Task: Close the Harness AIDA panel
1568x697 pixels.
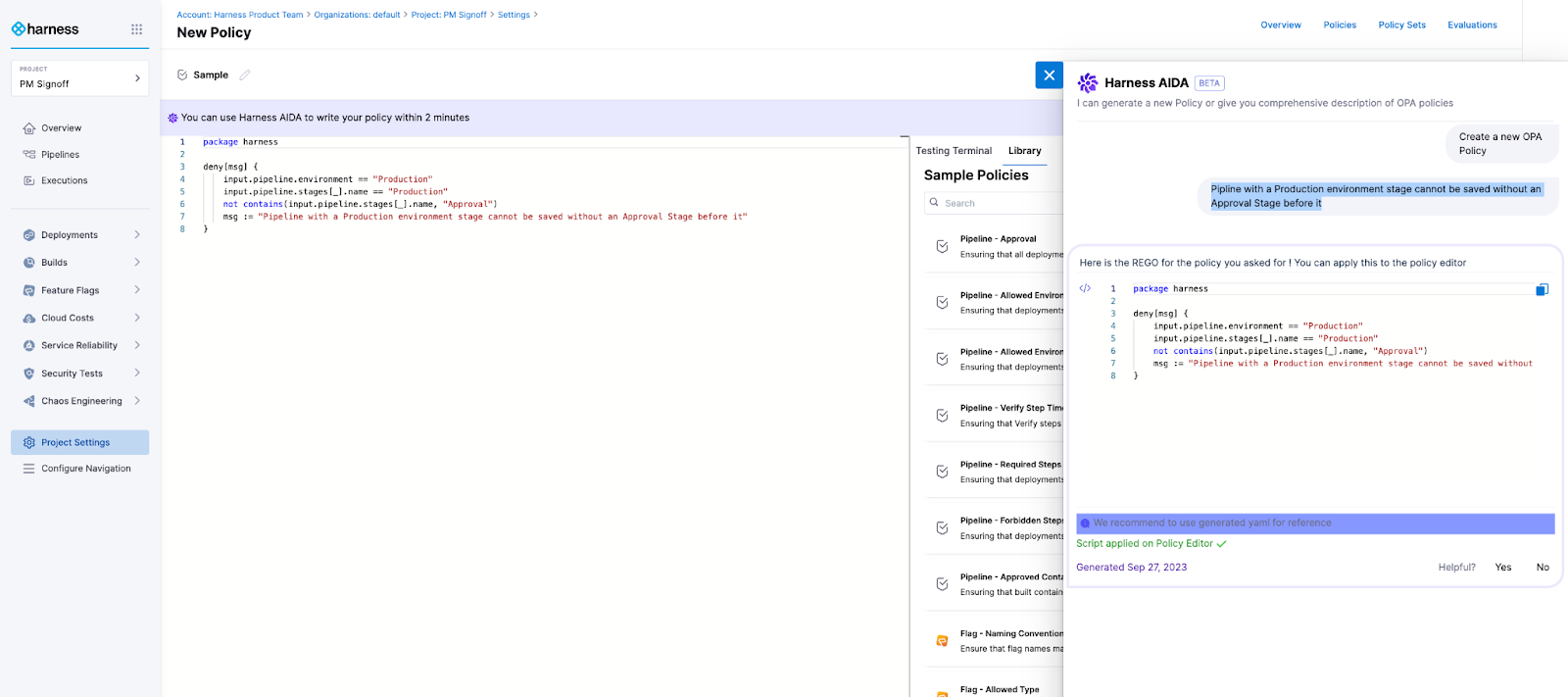Action: click(1049, 75)
